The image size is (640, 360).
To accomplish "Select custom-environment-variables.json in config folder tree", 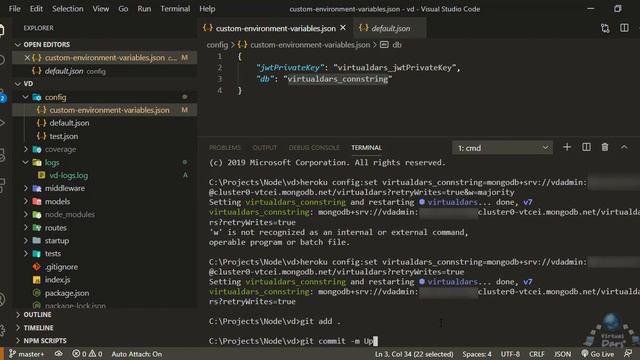I will (x=104, y=110).
